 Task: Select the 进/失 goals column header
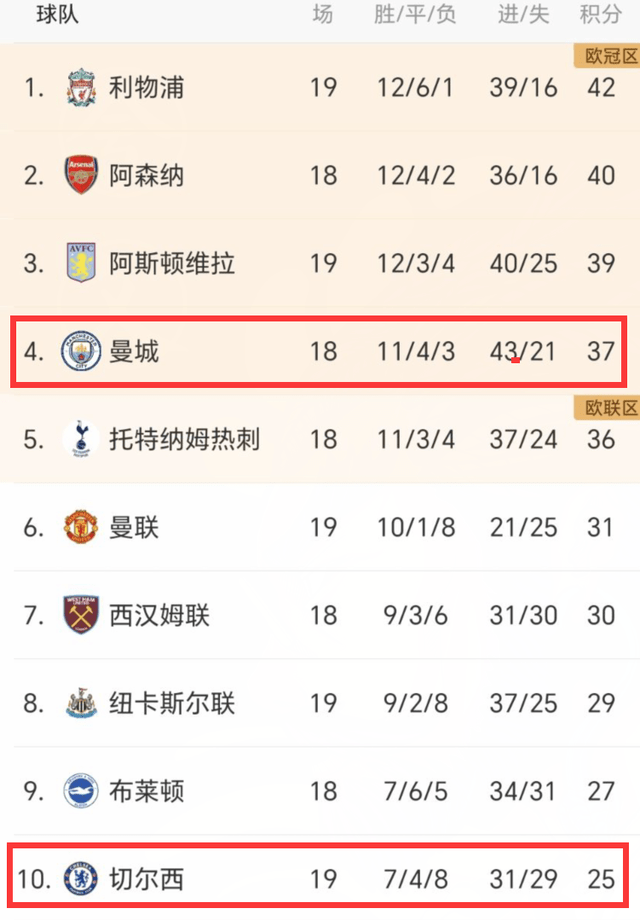[523, 15]
